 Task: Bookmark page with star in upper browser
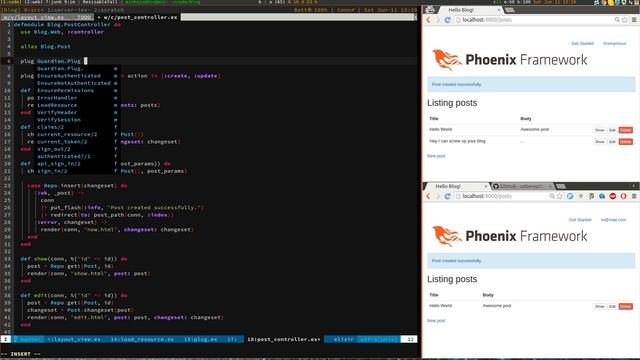[x=624, y=20]
